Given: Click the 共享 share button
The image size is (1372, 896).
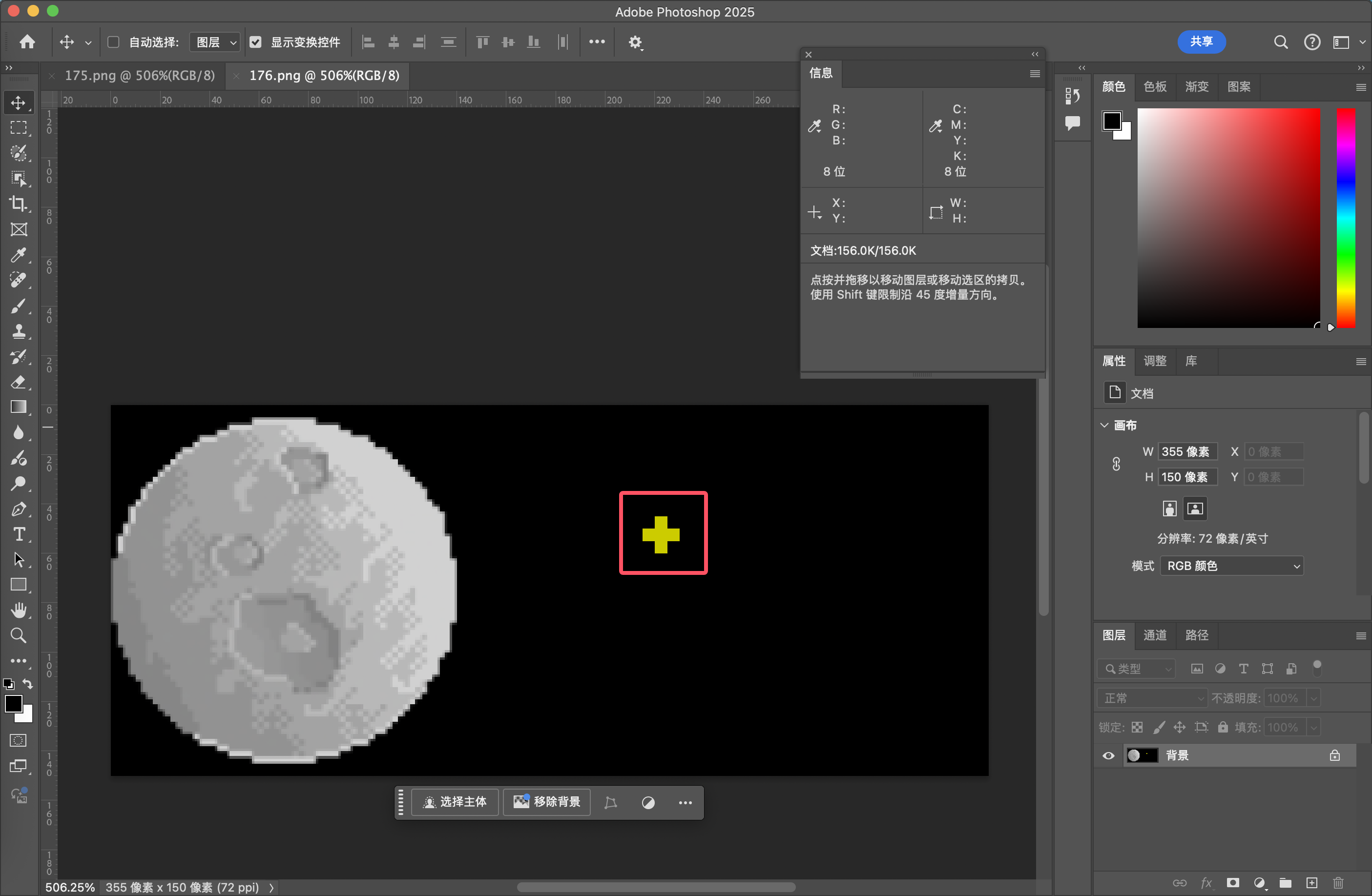Looking at the screenshot, I should click(x=1202, y=41).
